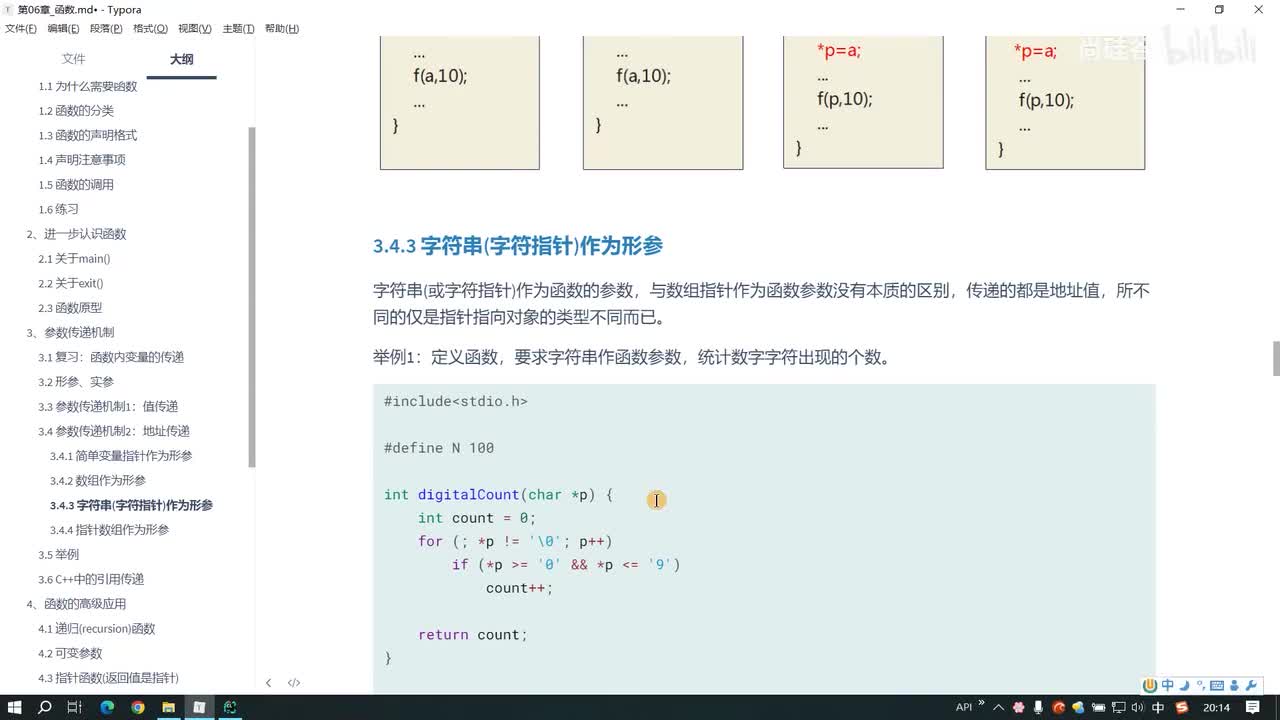
Task: Open the volume control tray icon
Action: [1137, 707]
